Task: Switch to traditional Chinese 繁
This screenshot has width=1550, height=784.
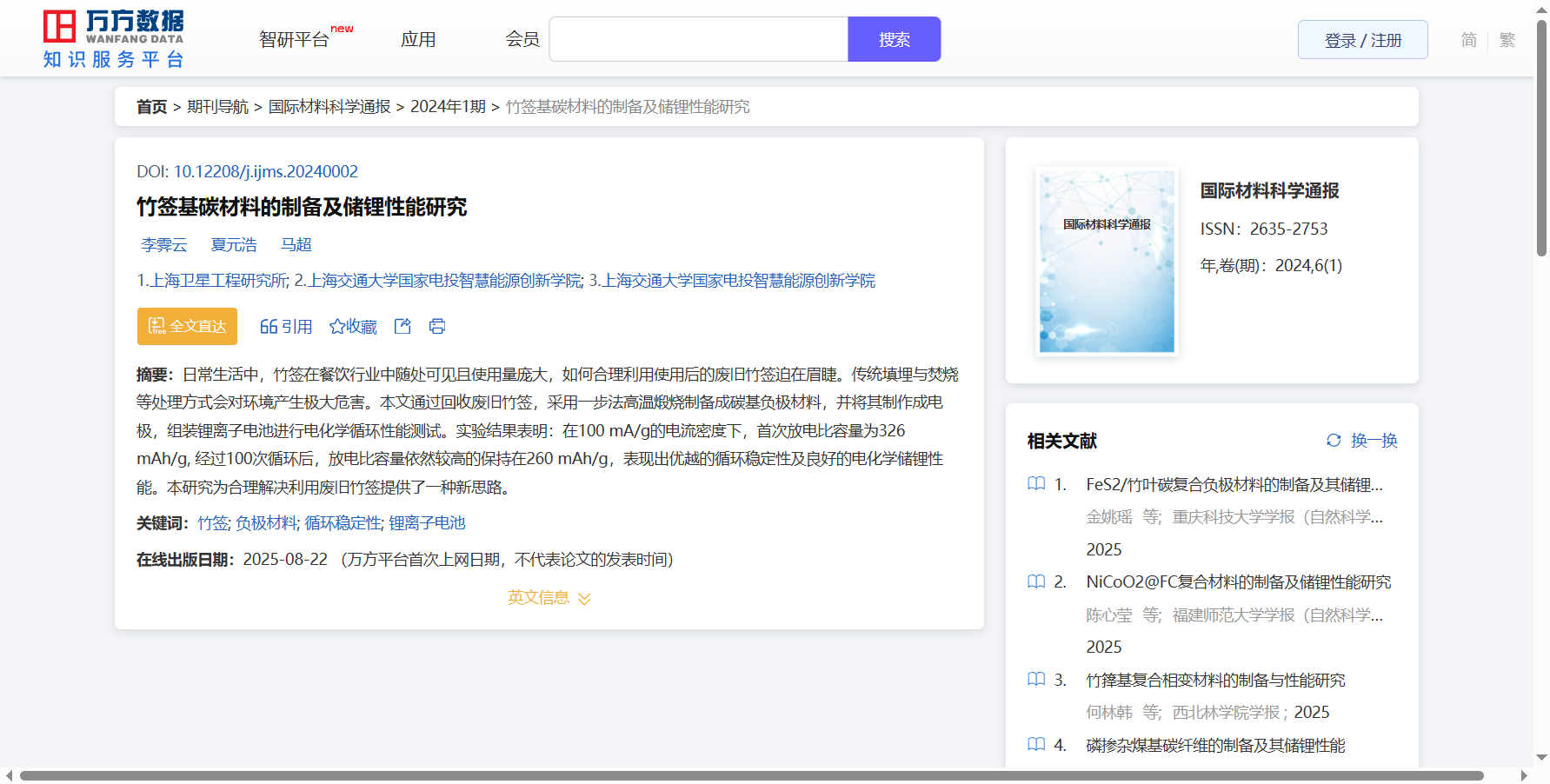Action: click(x=1507, y=40)
